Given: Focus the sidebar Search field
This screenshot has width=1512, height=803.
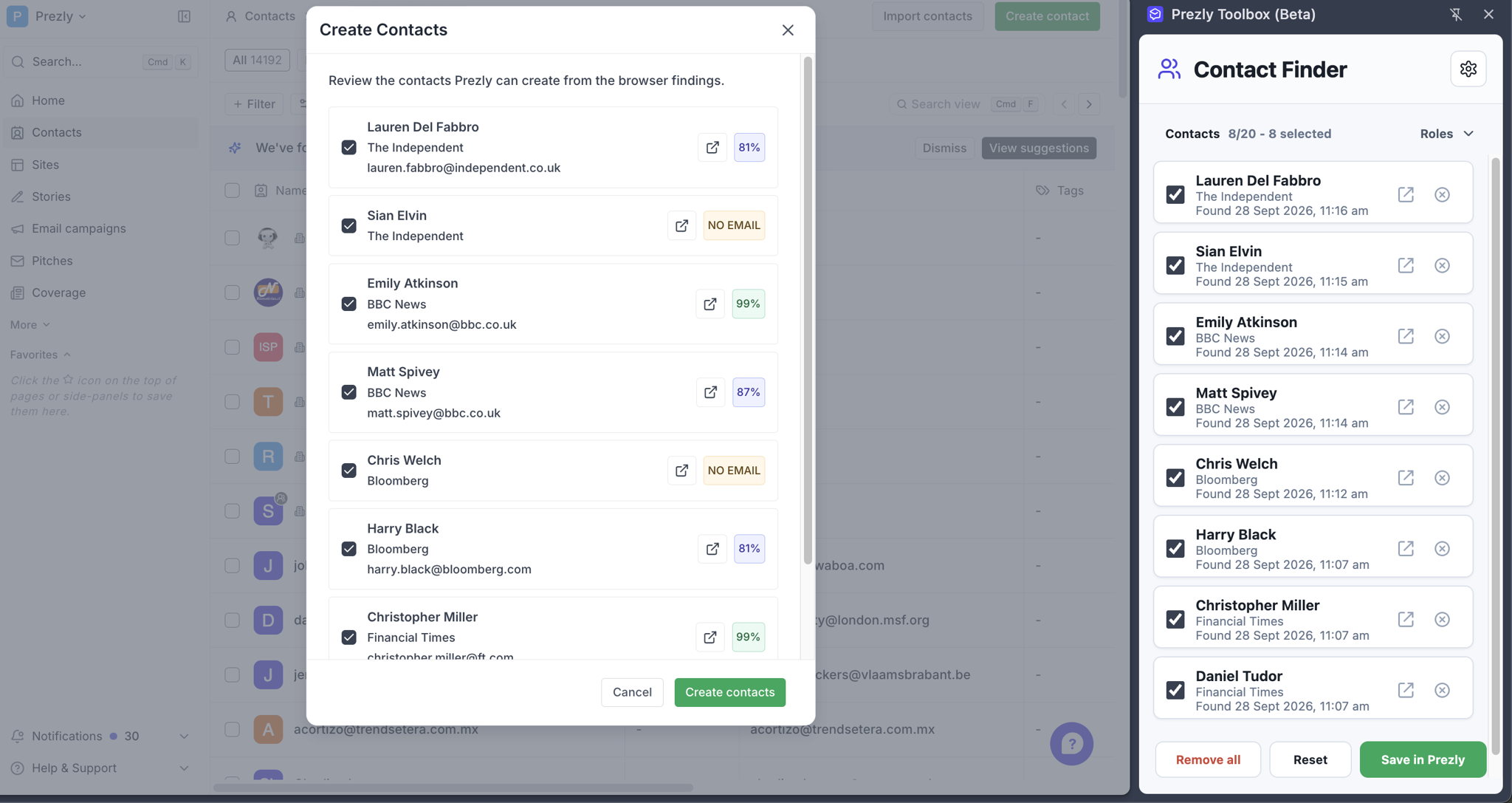Looking at the screenshot, I should point(100,62).
